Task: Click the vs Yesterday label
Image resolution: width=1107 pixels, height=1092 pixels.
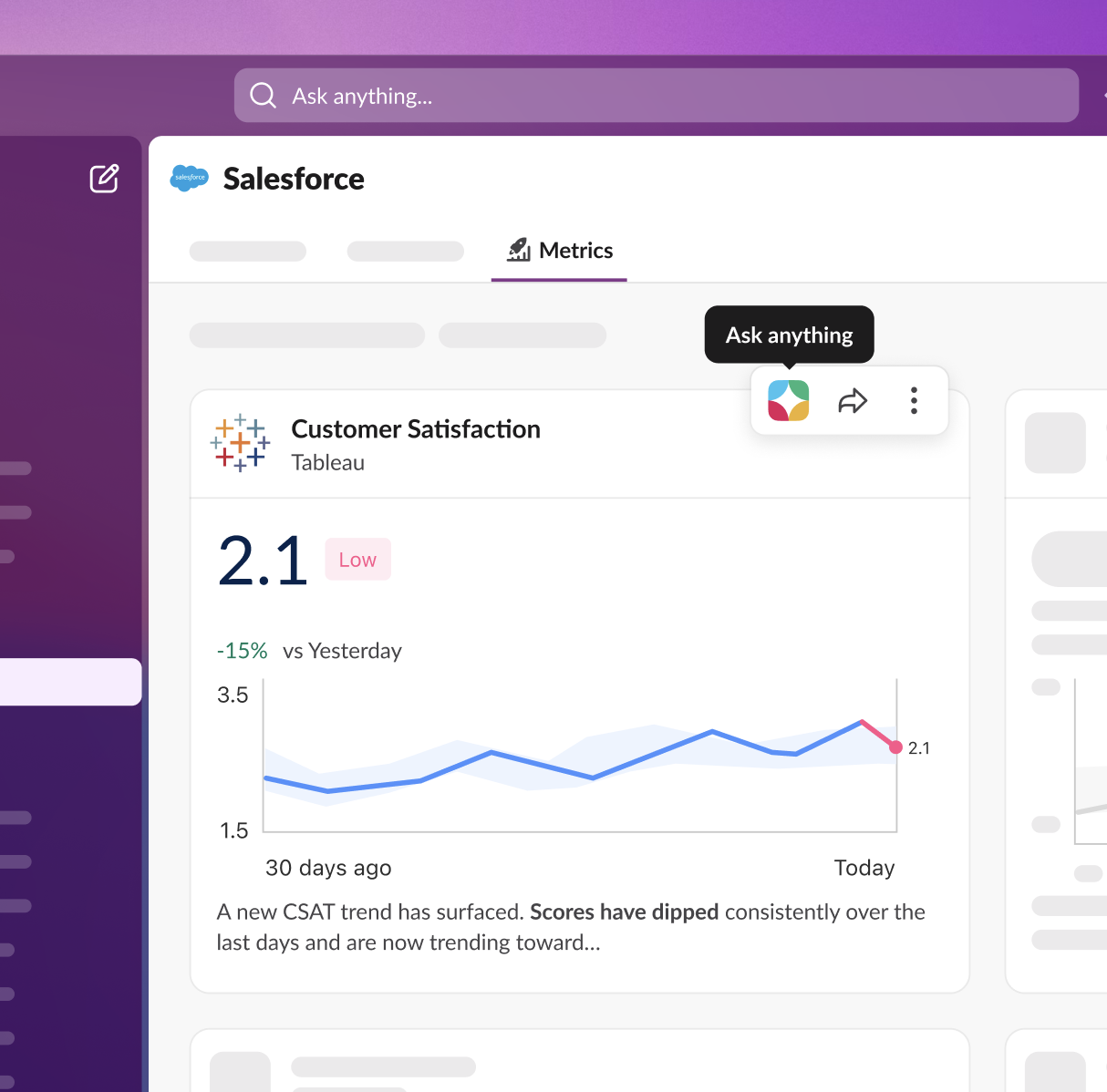Action: pos(342,651)
